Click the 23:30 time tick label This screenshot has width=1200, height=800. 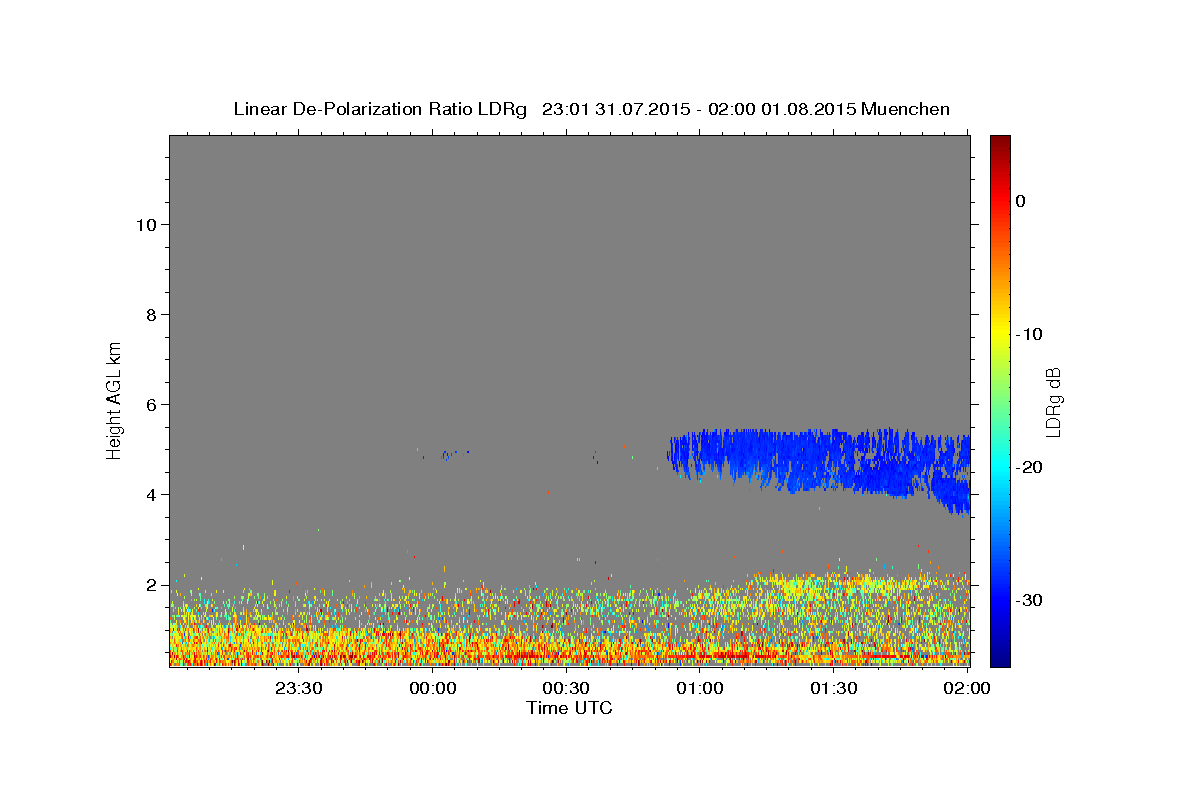(299, 688)
